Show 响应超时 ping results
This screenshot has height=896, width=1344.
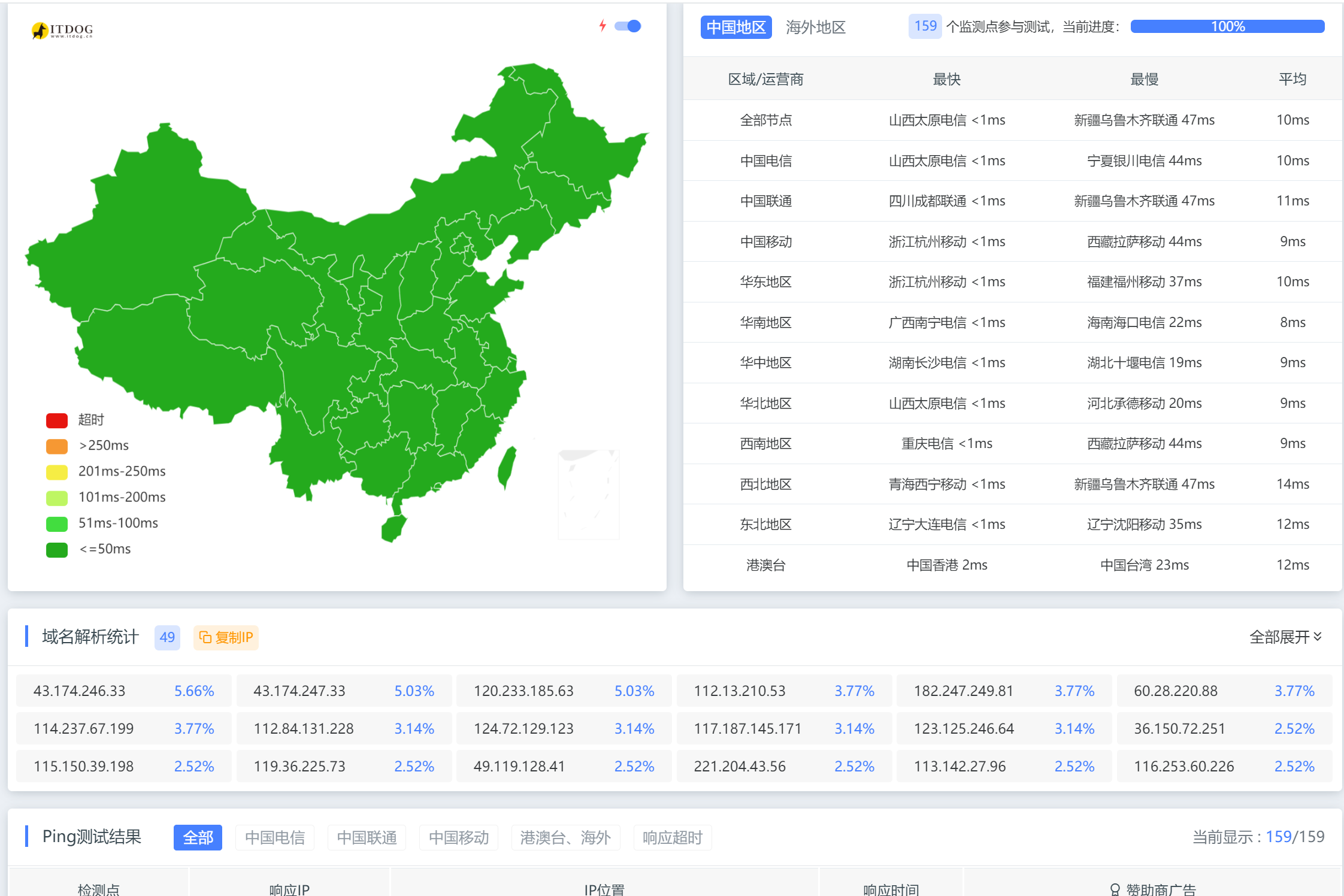[672, 837]
